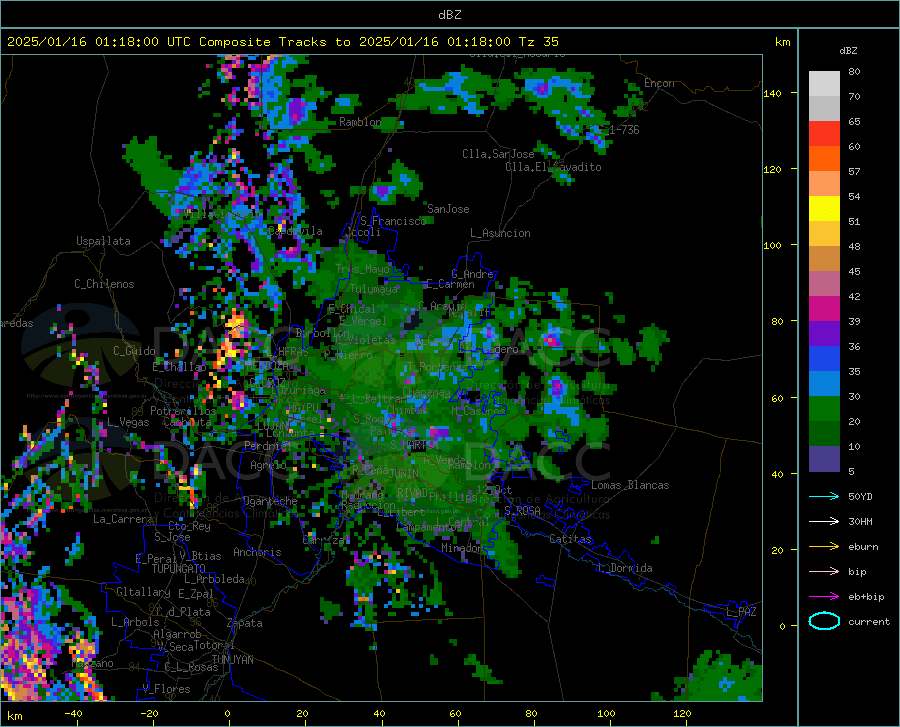Viewport: 900px width, 727px height.
Task: Click the magenta eb+bip arrow in legend
Action: pos(824,597)
